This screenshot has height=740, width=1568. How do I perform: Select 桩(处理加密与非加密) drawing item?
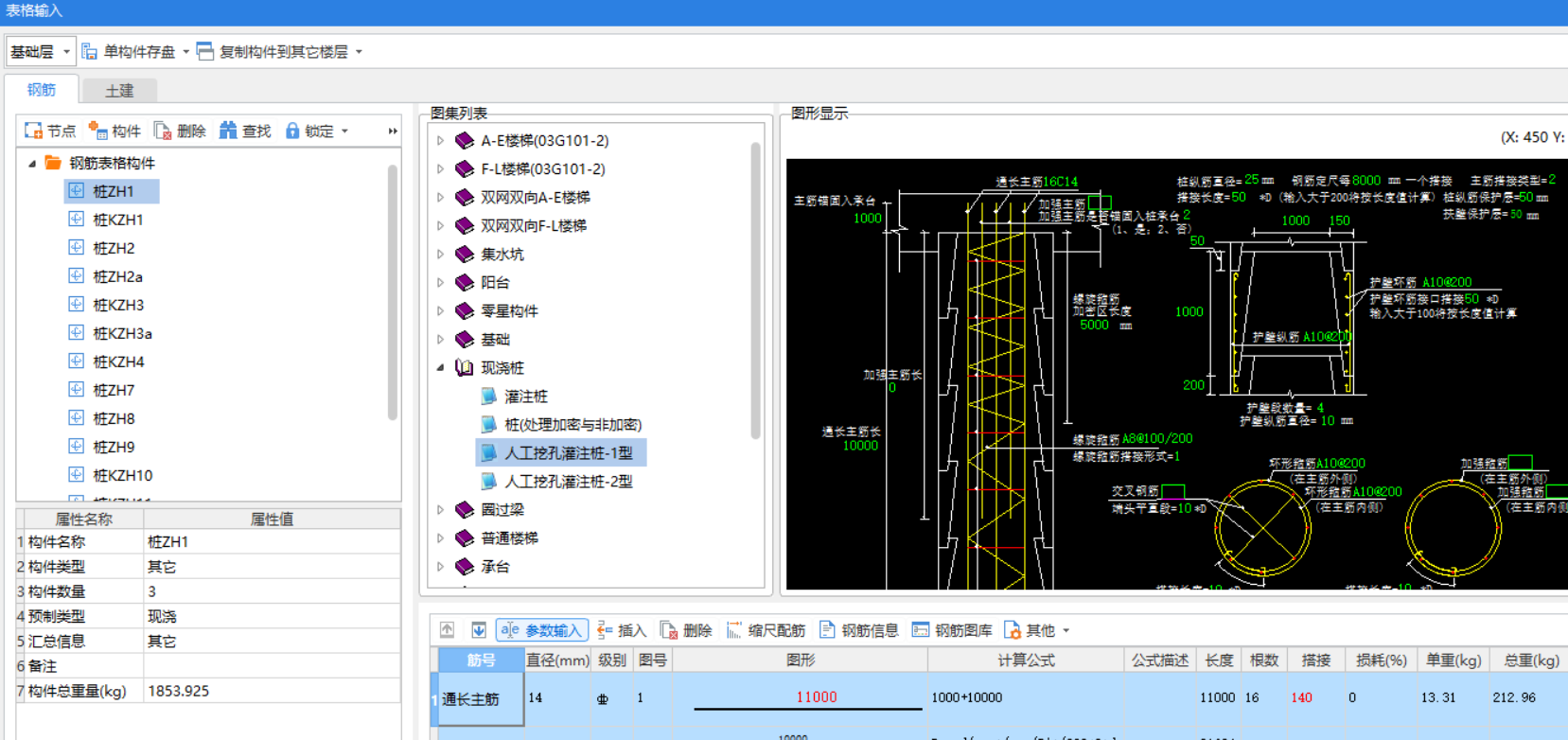coord(573,424)
